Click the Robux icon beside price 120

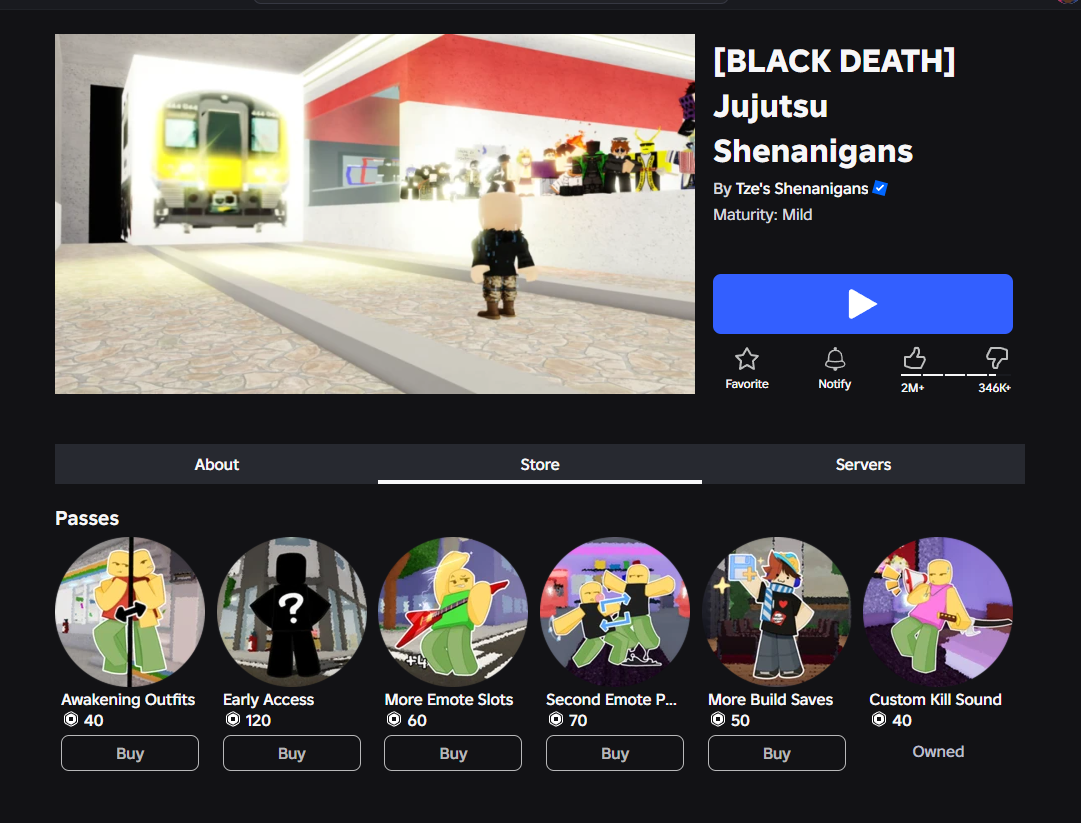click(233, 720)
